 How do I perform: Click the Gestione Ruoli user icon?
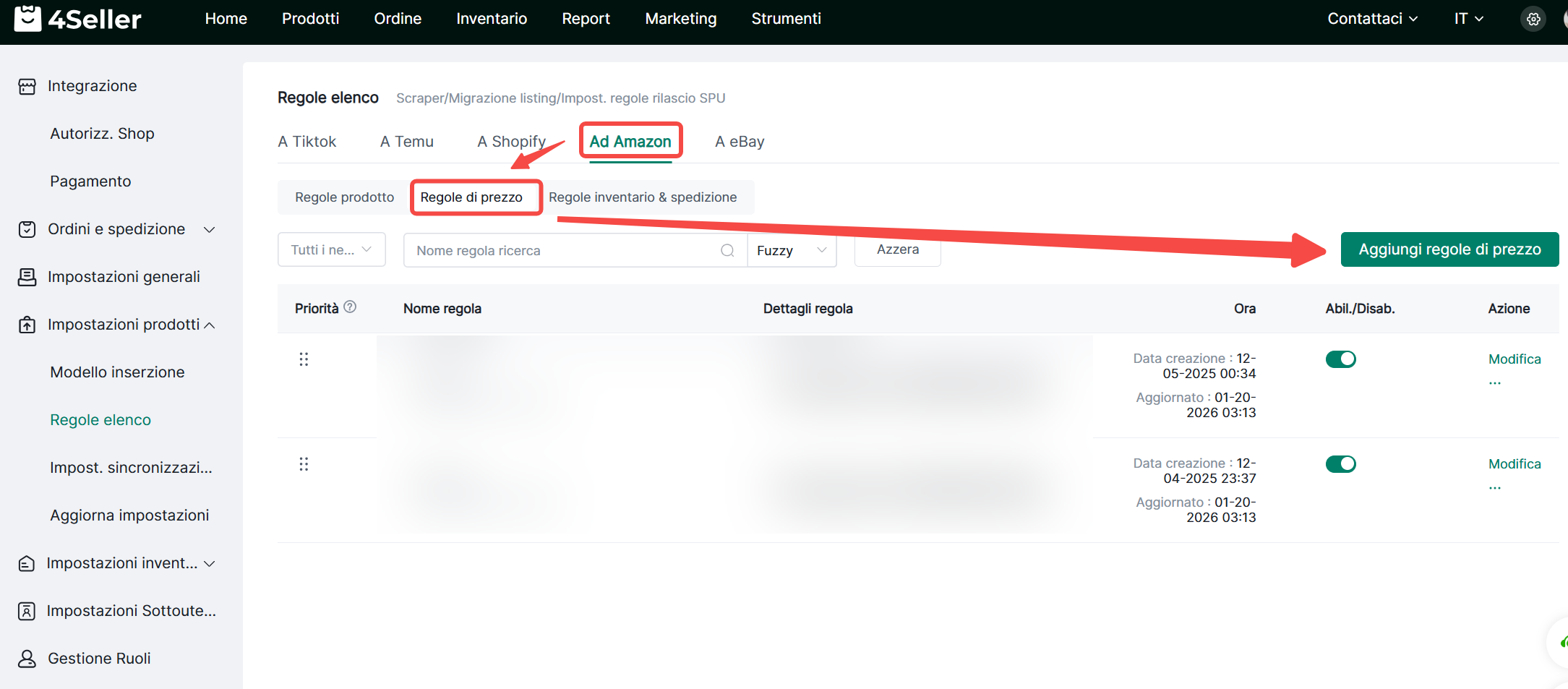(27, 659)
